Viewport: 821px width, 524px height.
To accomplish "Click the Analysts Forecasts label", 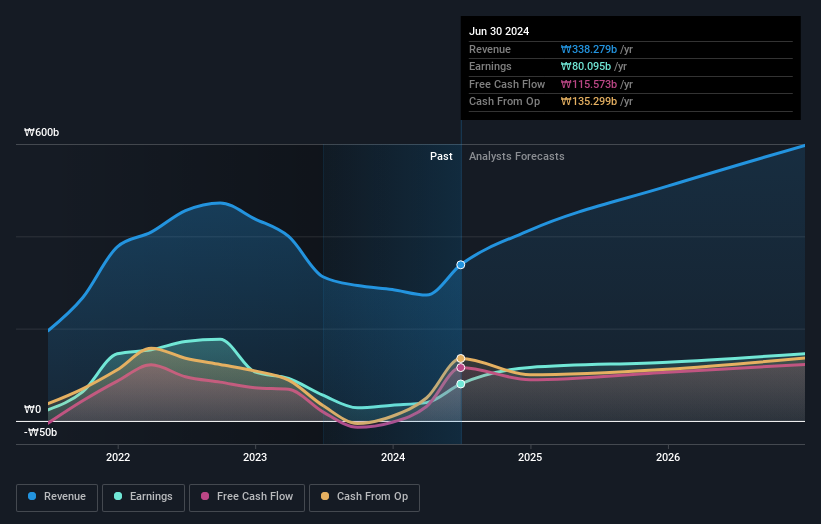I will [x=517, y=157].
